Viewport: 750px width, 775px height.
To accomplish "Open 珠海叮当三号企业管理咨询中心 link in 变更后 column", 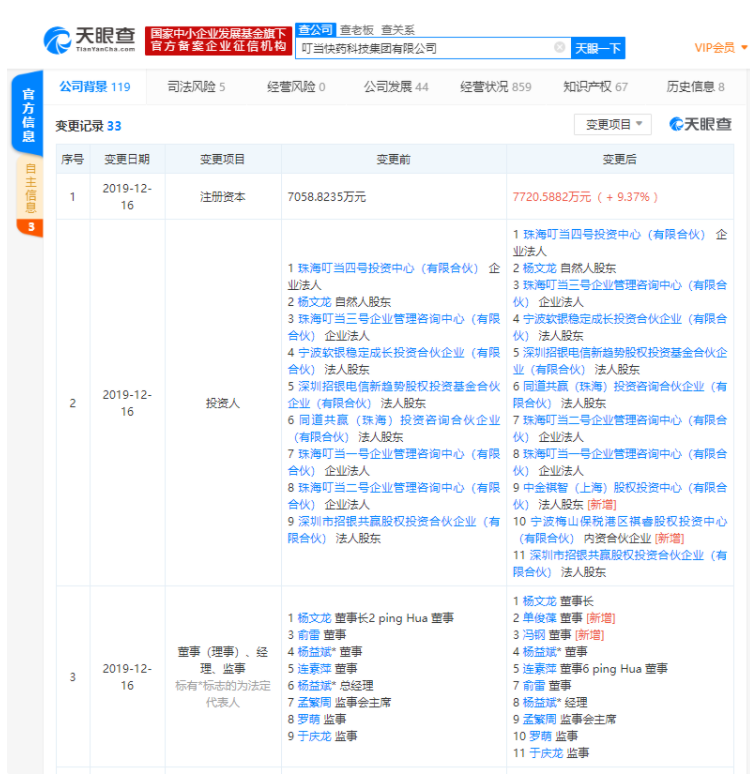I will click(x=619, y=293).
